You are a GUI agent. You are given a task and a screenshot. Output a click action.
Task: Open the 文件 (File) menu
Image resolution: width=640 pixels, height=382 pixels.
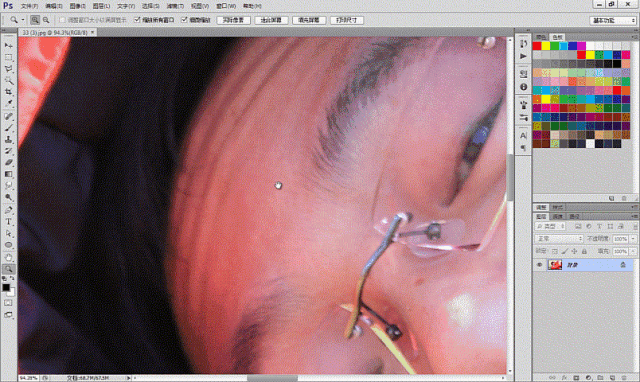pos(29,6)
